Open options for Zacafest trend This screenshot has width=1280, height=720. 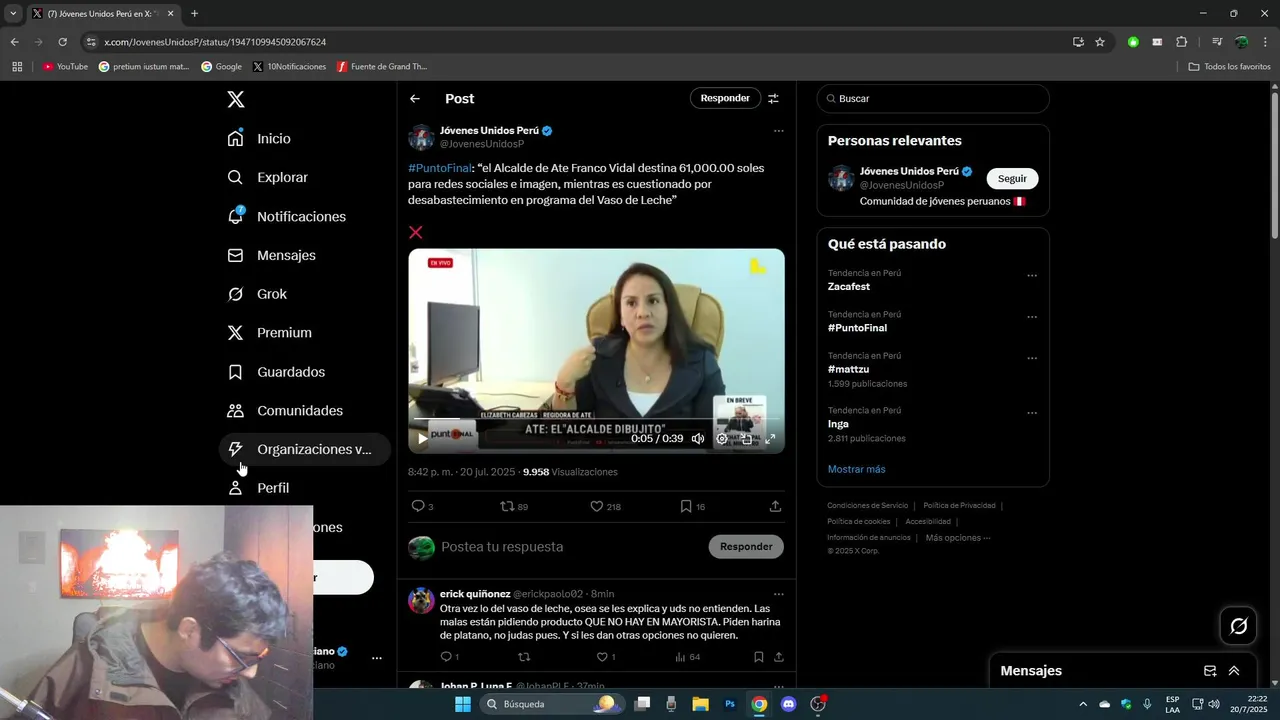point(1032,276)
